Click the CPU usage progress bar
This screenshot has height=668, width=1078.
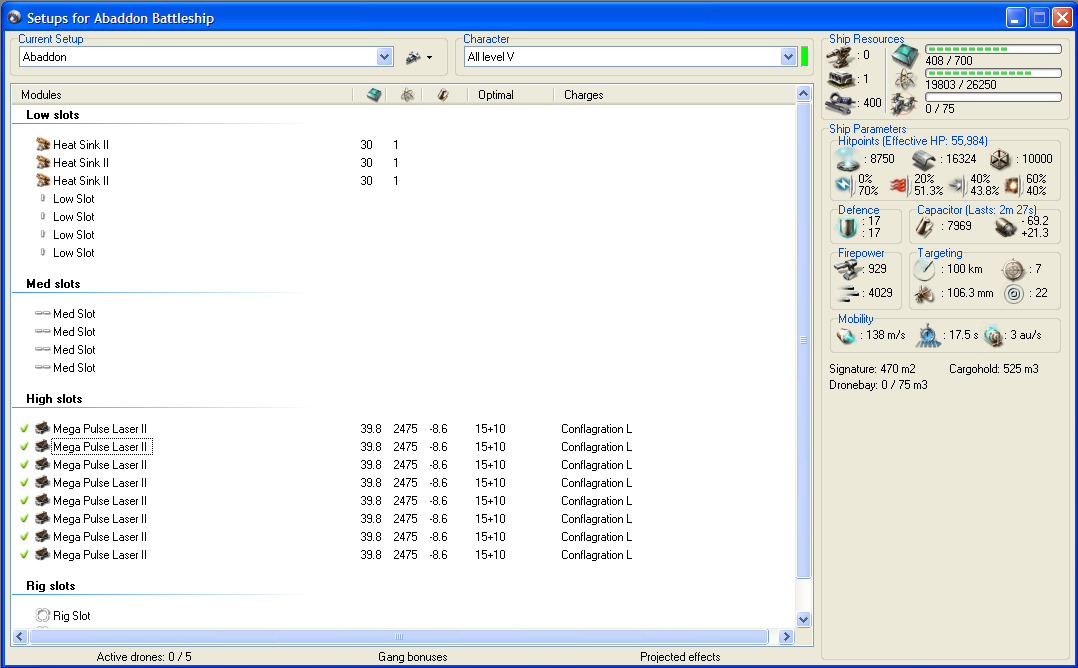click(993, 49)
